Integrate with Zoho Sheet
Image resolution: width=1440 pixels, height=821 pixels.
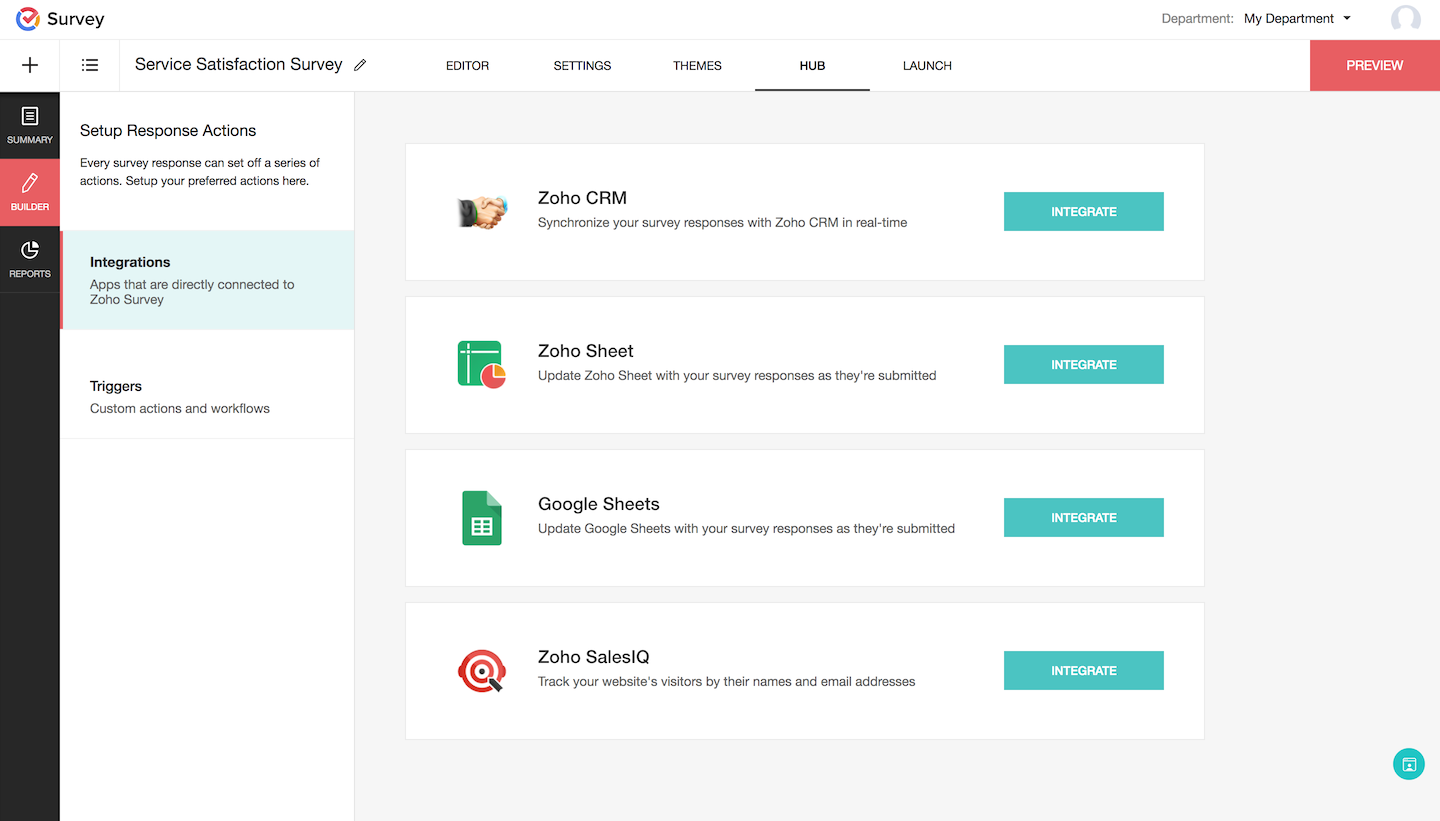click(1084, 365)
